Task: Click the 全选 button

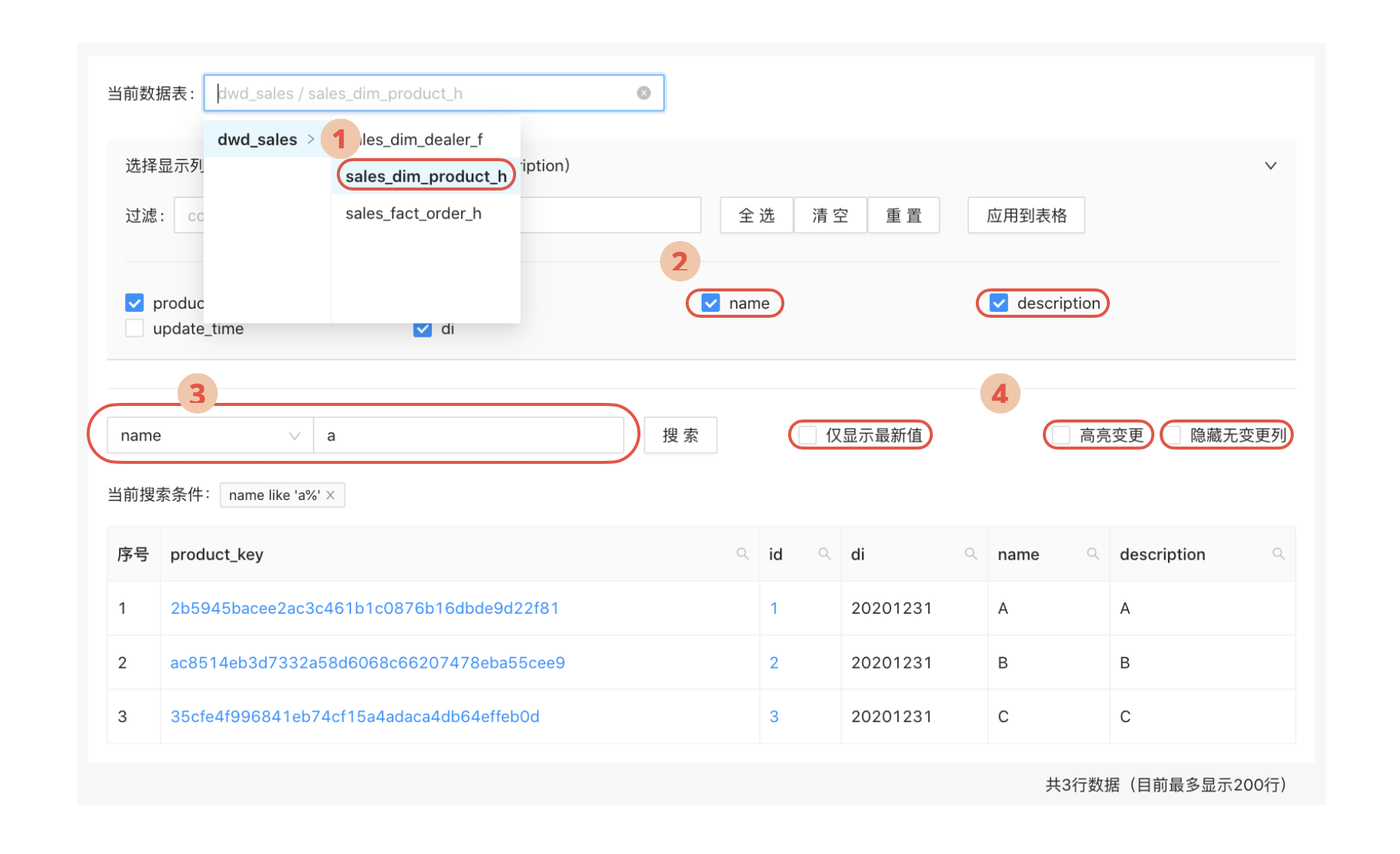Action: (x=756, y=215)
